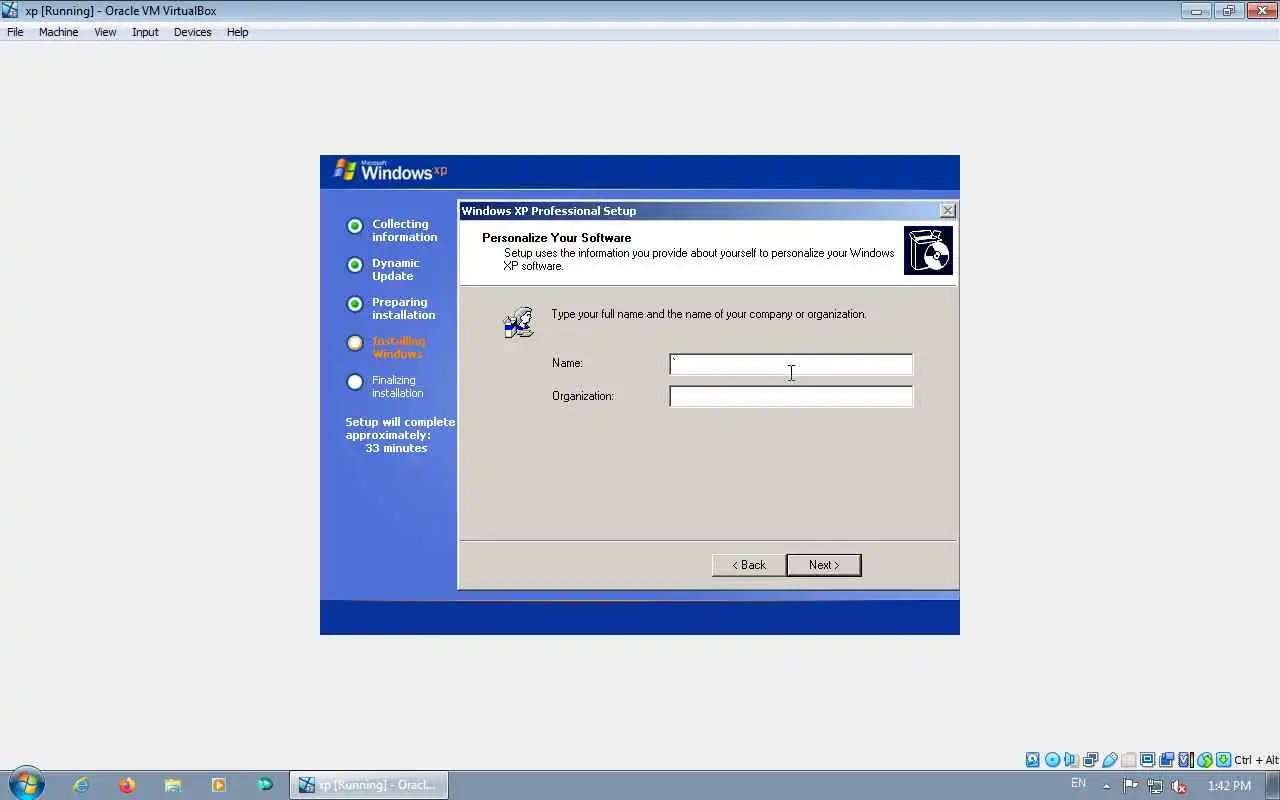Open the media player taskbar icon
1280x800 pixels.
tap(219, 785)
